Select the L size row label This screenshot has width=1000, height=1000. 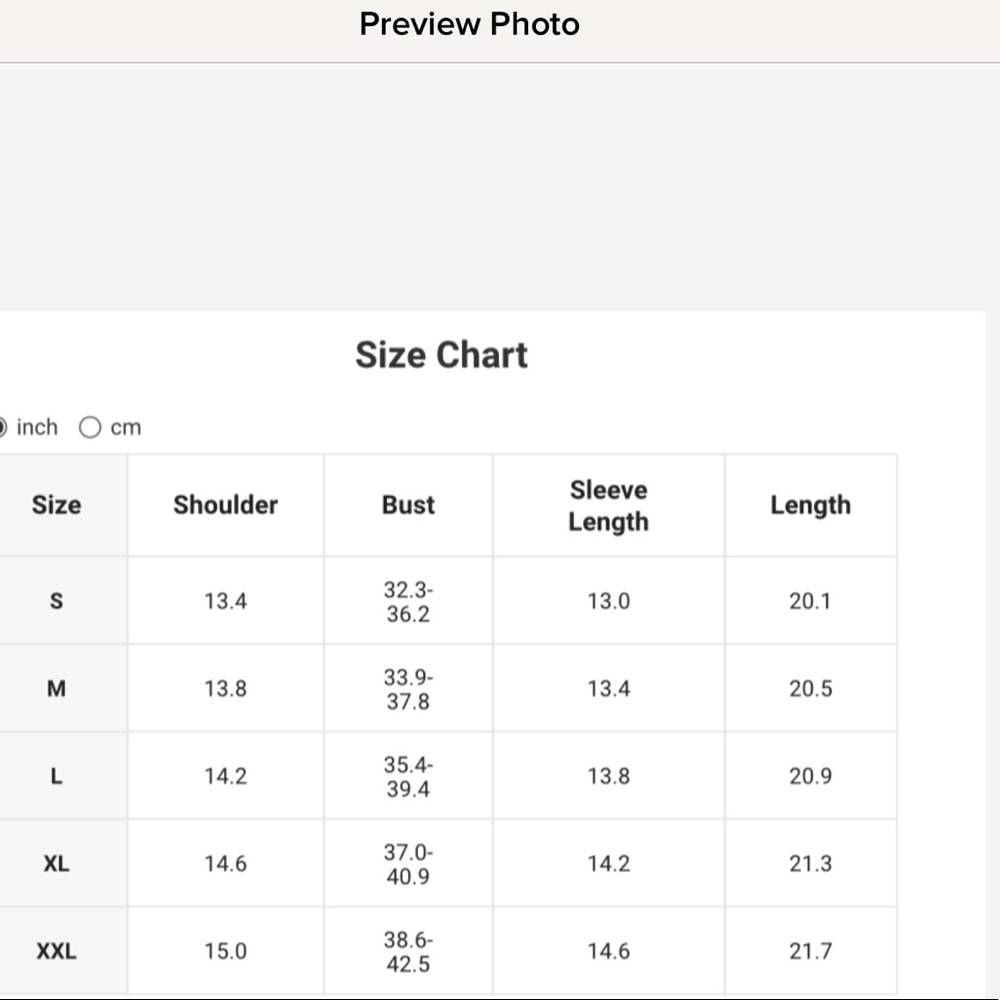56,776
